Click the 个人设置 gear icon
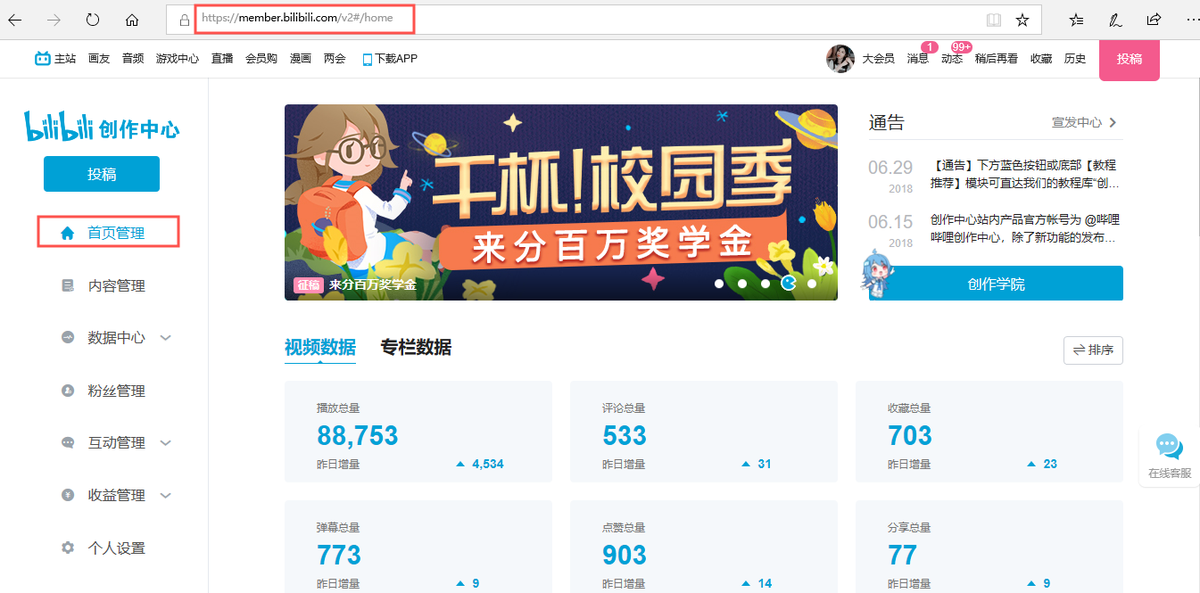 pyautogui.click(x=68, y=548)
